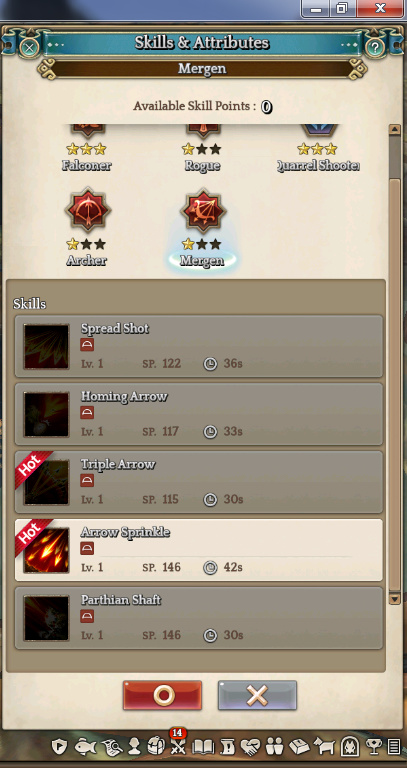Close Skills & Attributes with round X icon

(x=29, y=48)
